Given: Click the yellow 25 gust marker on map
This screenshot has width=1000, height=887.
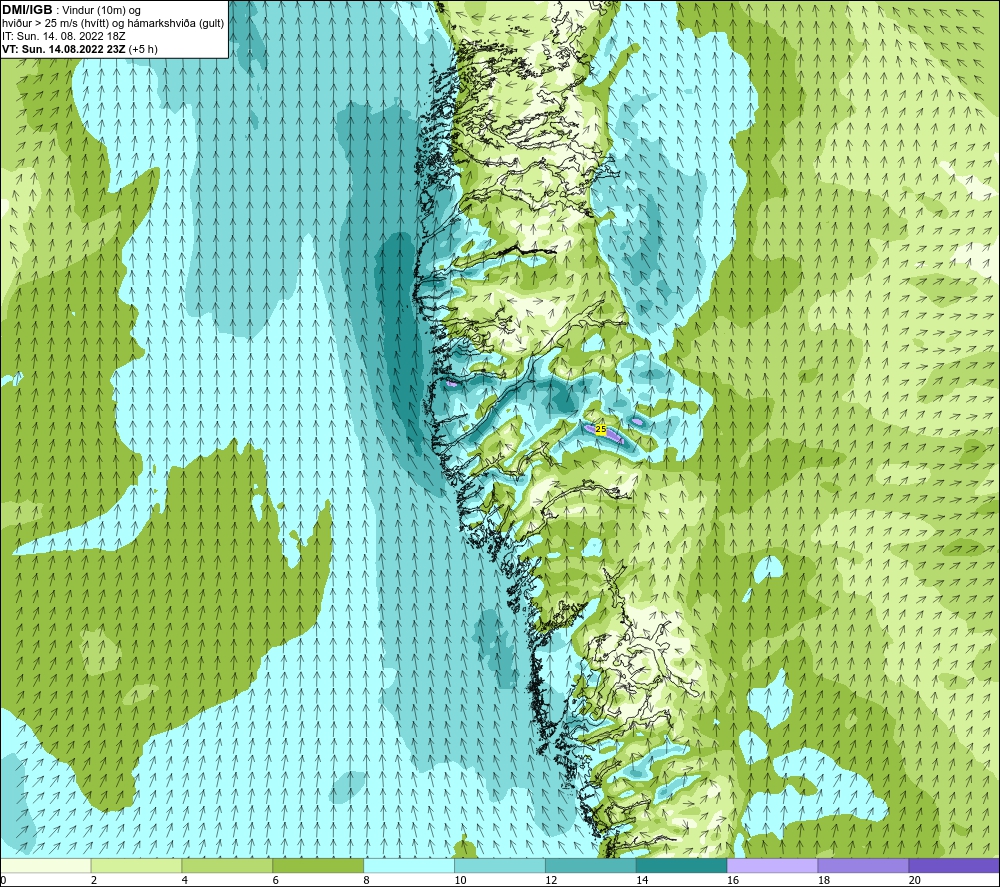Looking at the screenshot, I should pyautogui.click(x=601, y=430).
